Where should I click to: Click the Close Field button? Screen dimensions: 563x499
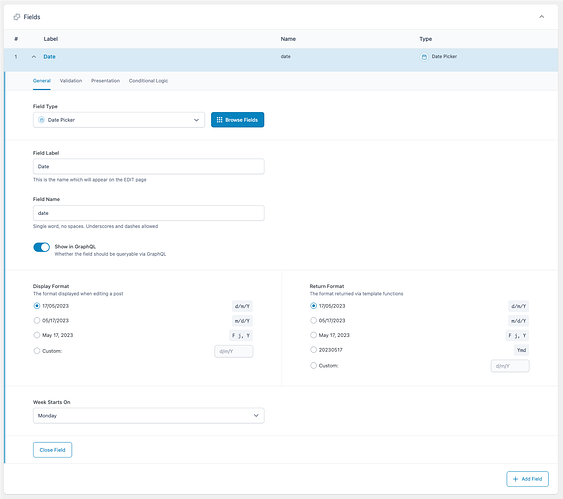(x=52, y=450)
